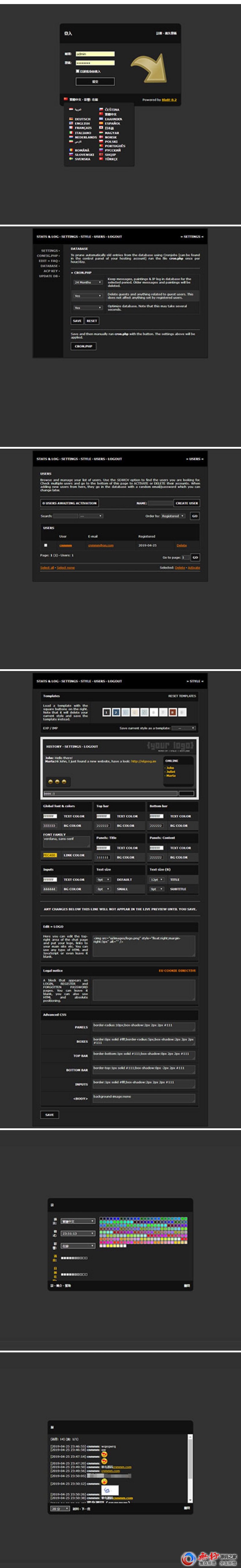Run the CRON.PHP button
The height and width of the screenshot is (1568, 241).
pos(83,346)
